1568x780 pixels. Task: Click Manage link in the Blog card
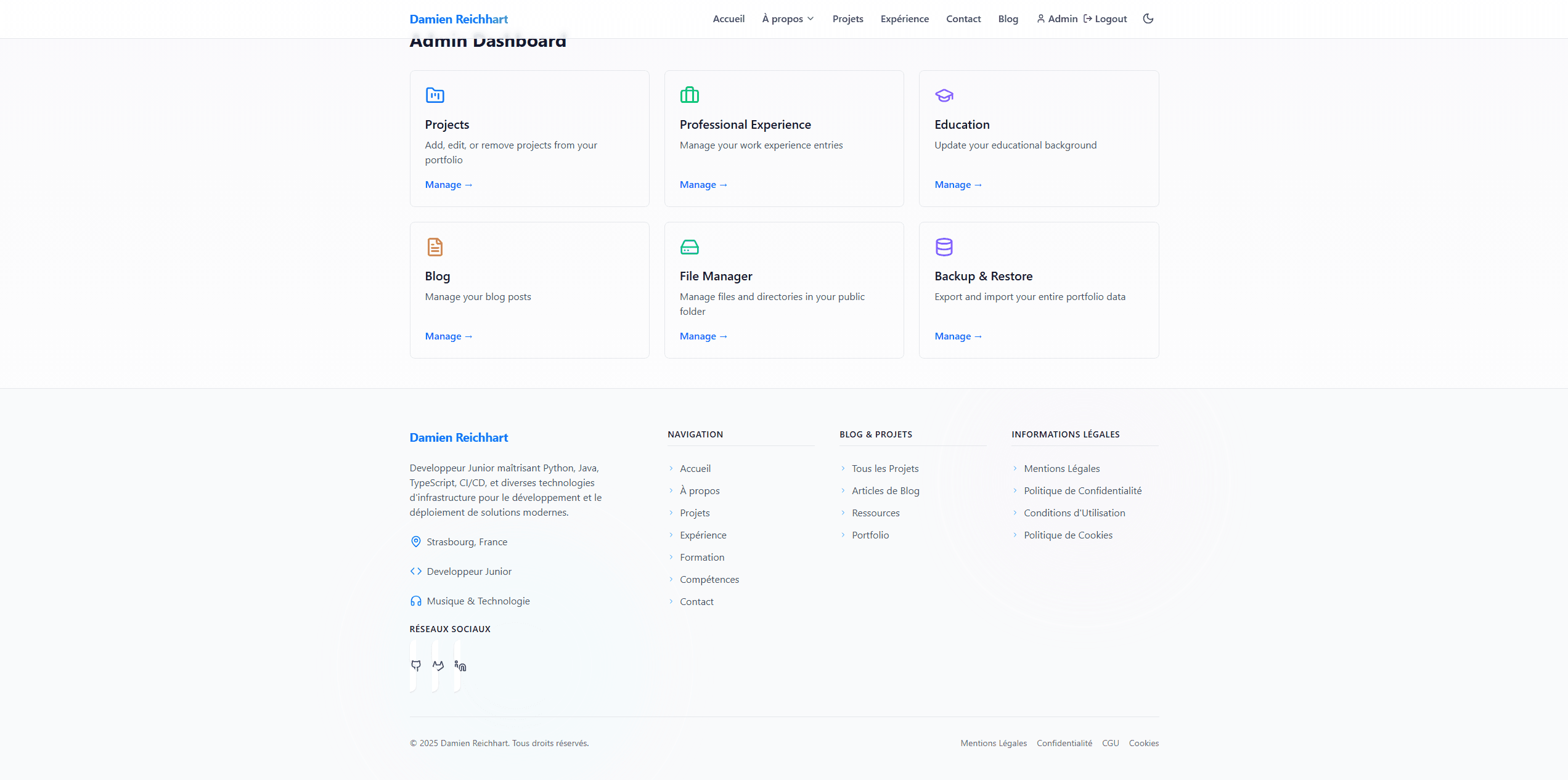click(449, 336)
